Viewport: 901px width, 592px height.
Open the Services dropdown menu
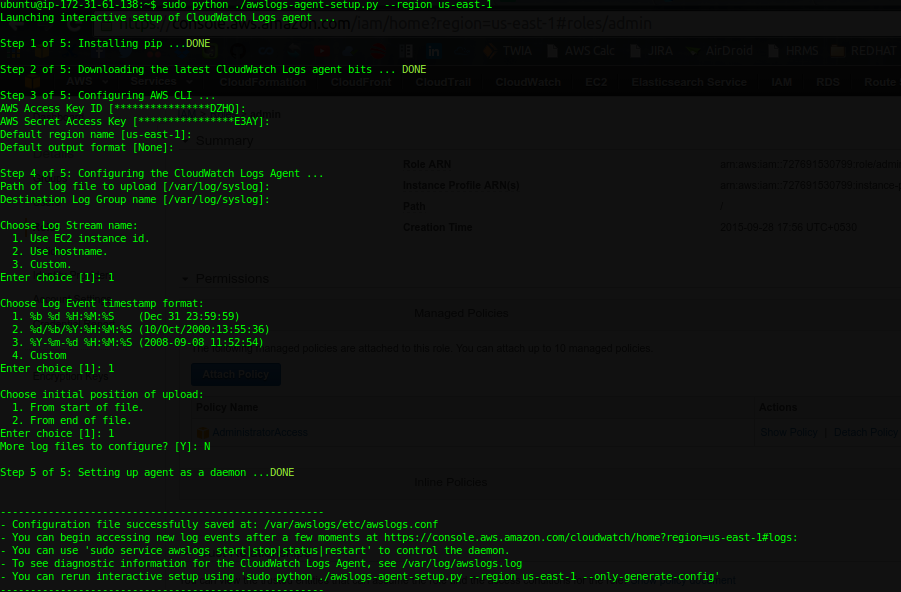(161, 82)
